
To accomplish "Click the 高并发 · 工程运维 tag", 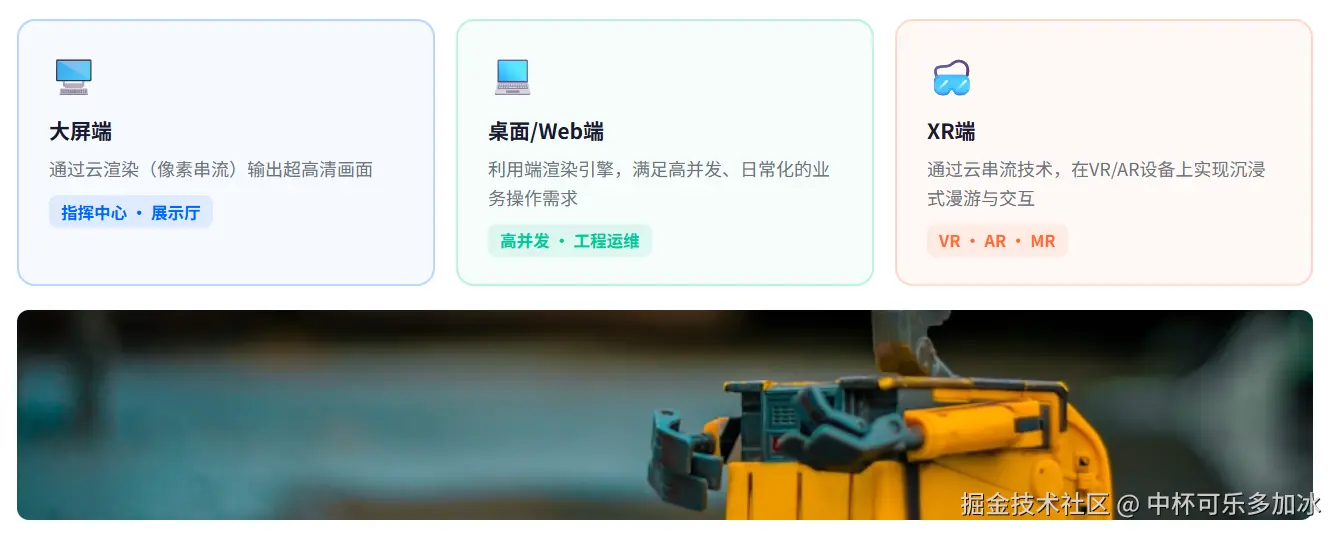I will pyautogui.click(x=570, y=241).
